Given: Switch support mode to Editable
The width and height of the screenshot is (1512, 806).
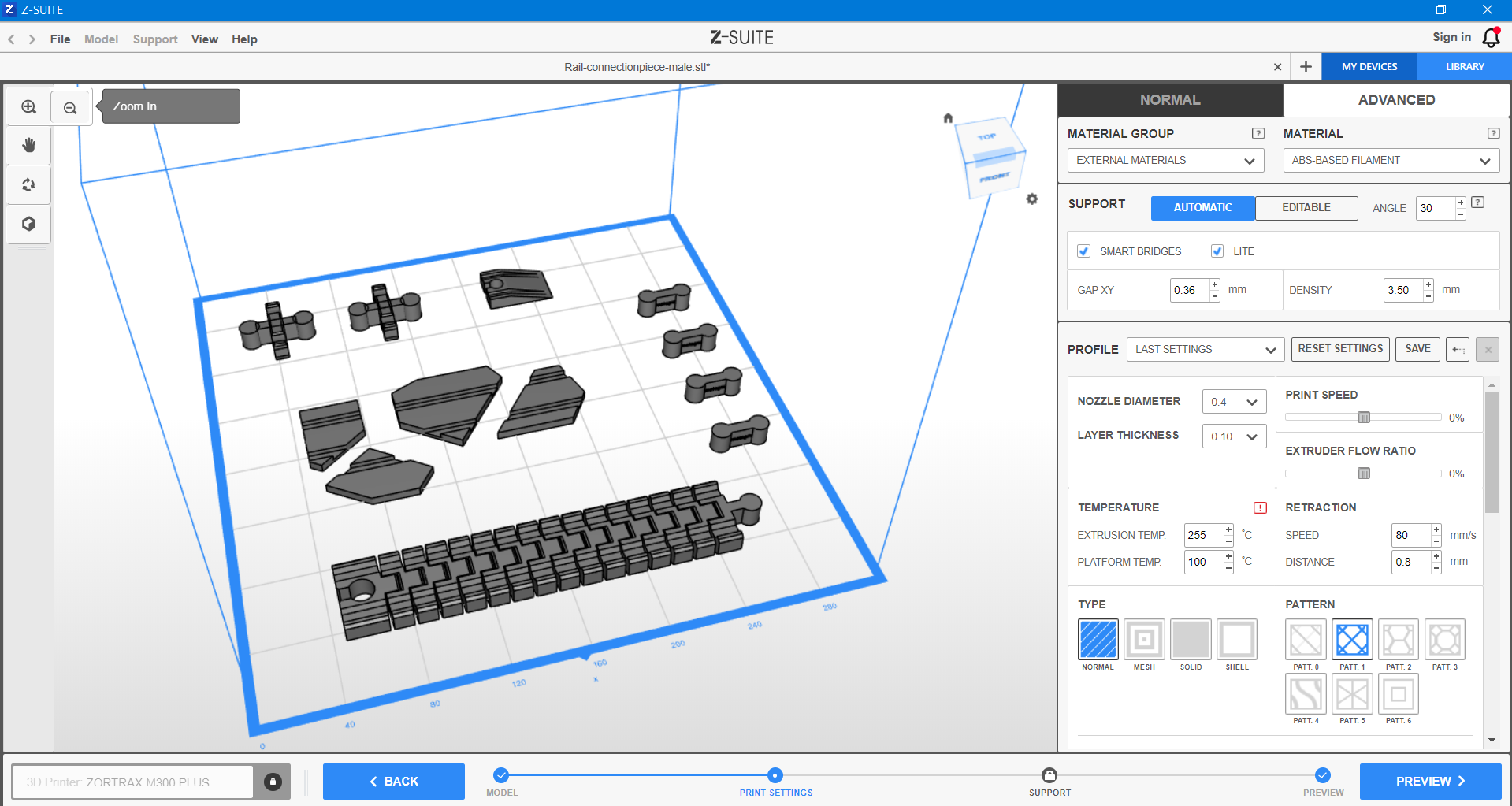Looking at the screenshot, I should (x=1306, y=208).
